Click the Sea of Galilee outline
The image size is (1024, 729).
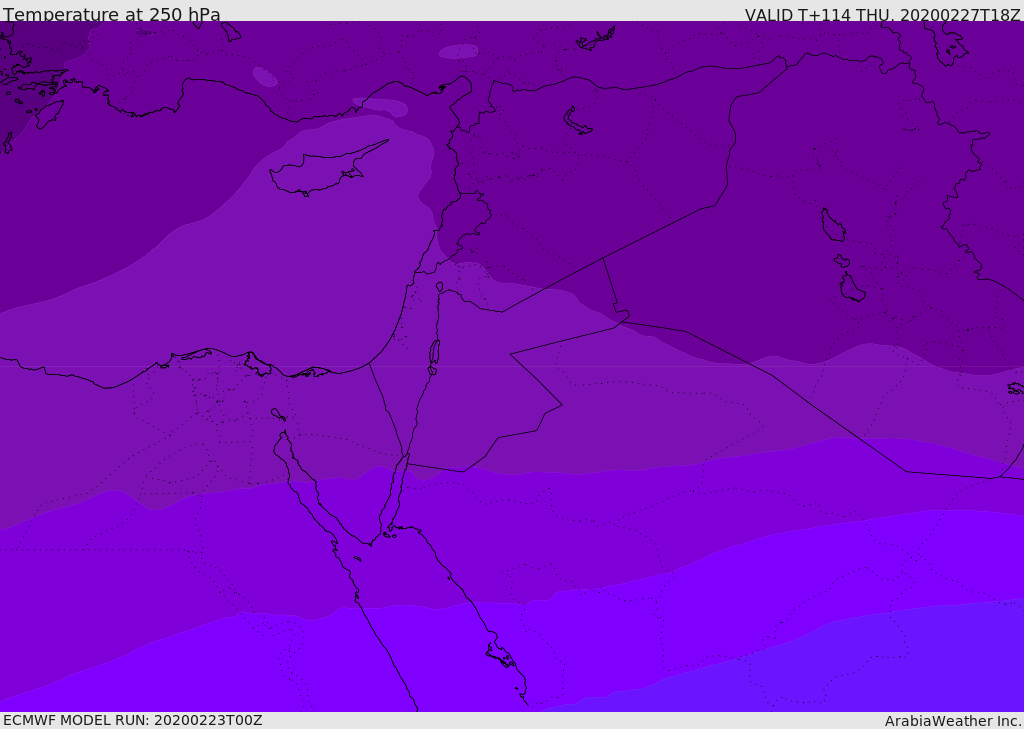(x=440, y=287)
